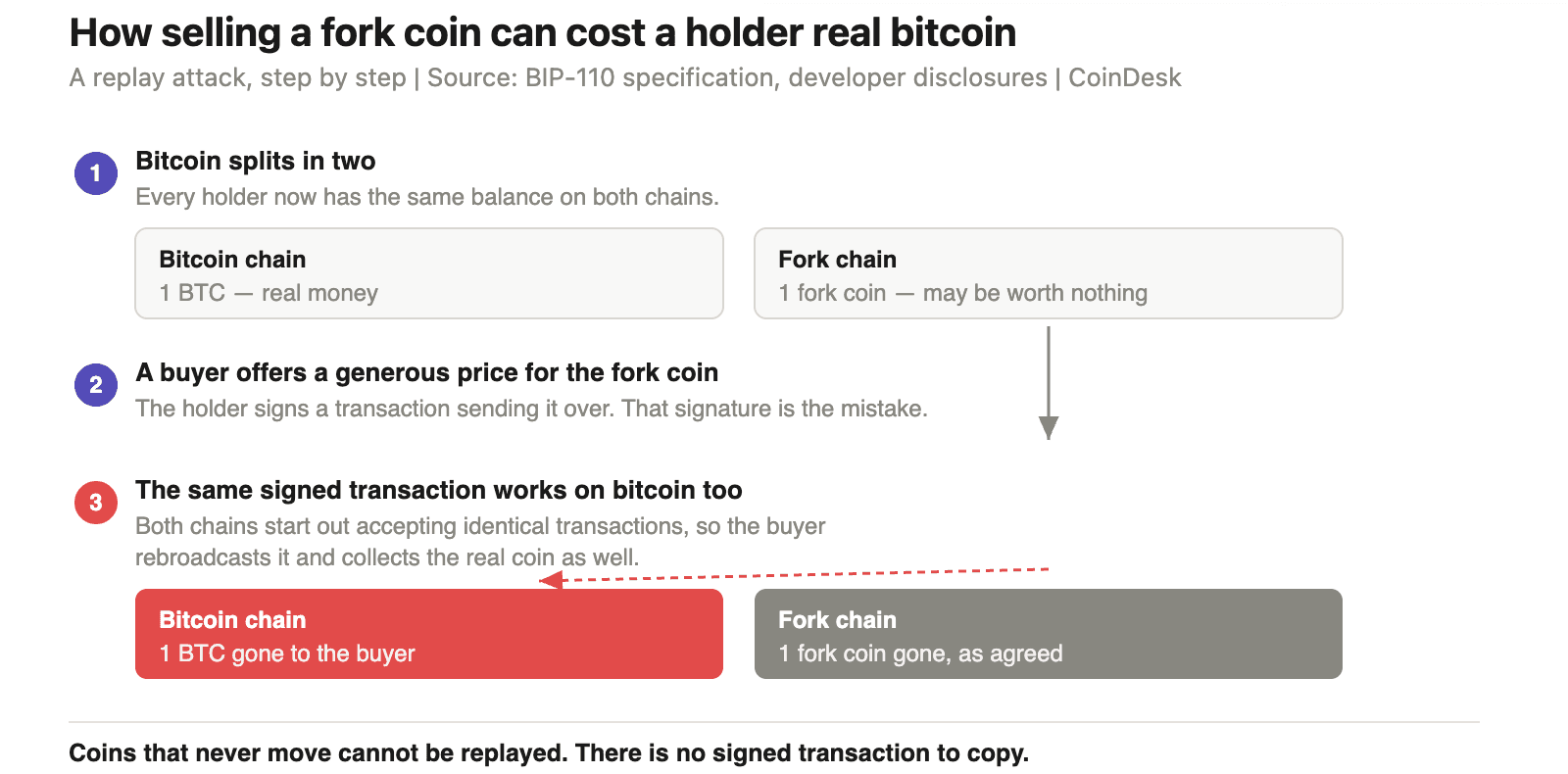The image size is (1568, 774).
Task: Select the top Fork chain box
Action: 1049,273
